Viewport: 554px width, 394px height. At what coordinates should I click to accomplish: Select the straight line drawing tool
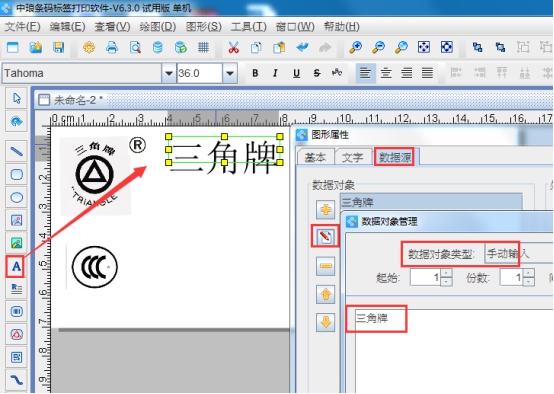click(x=16, y=152)
